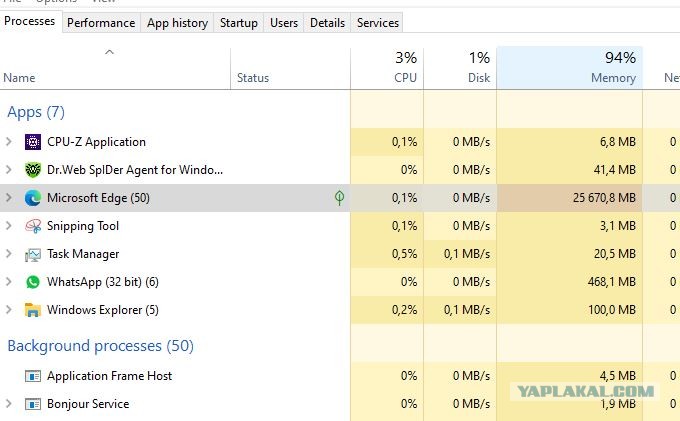Image resolution: width=680 pixels, height=421 pixels.
Task: Click the 0,5% CPU value for Task Manager
Action: coord(404,254)
